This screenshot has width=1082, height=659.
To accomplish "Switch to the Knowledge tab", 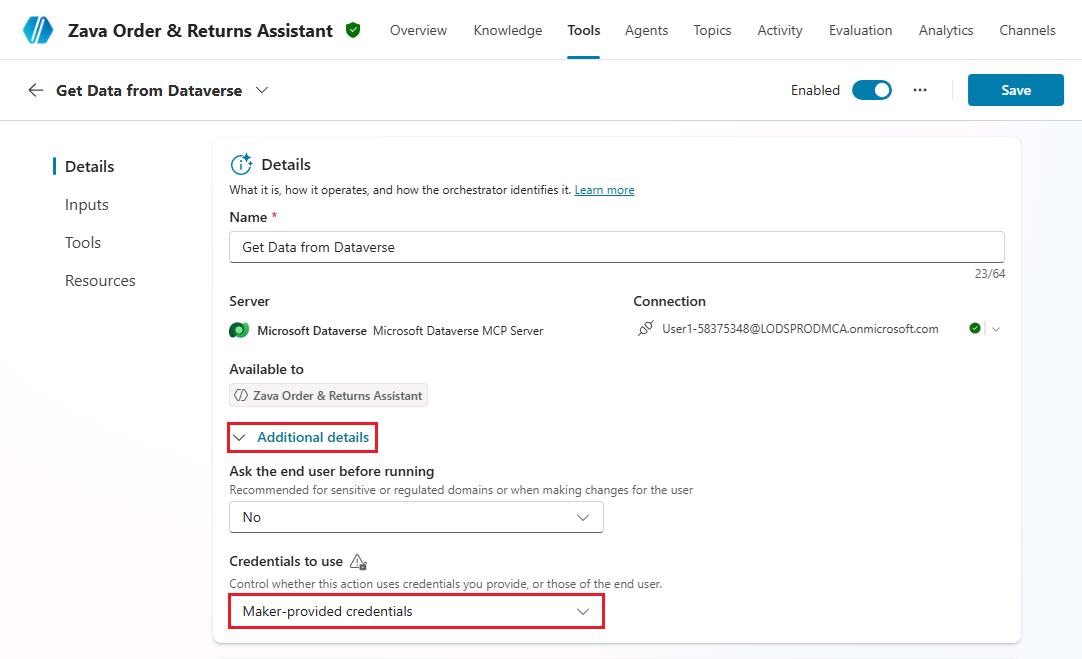I will [x=508, y=30].
